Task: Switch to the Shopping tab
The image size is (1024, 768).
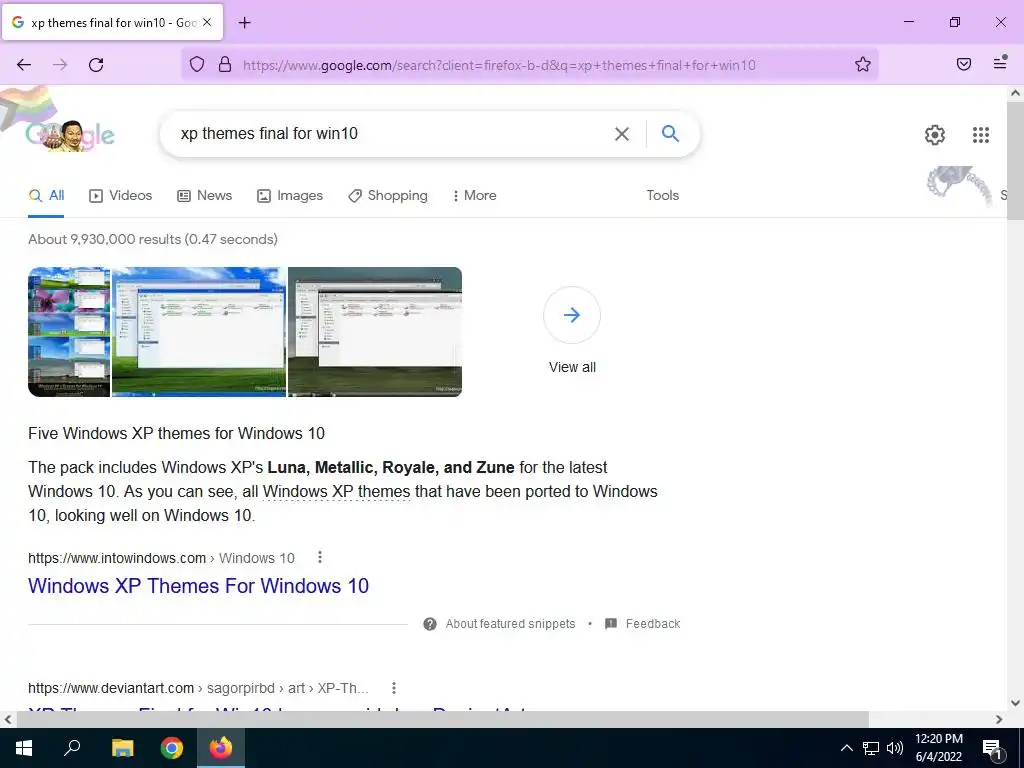Action: 388,195
